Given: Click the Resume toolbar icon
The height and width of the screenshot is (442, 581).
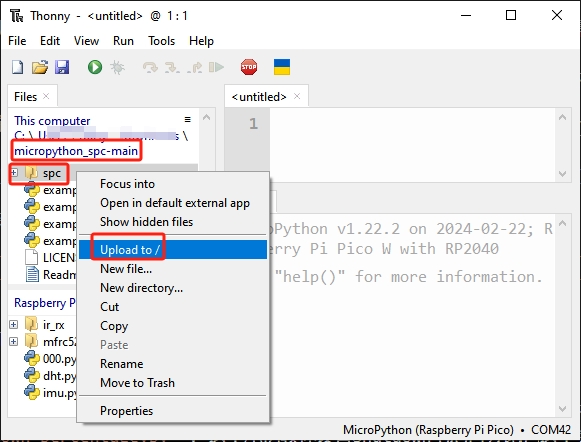Looking at the screenshot, I should click(x=216, y=67).
